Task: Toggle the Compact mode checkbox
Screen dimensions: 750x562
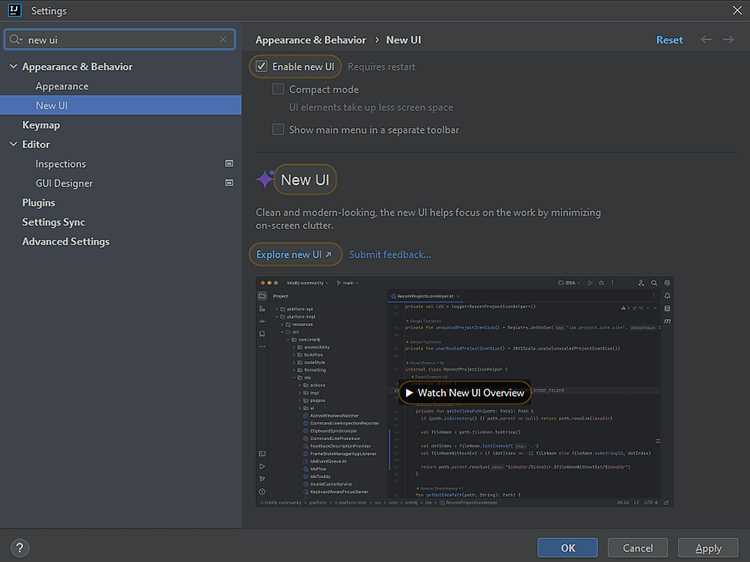Action: (x=278, y=89)
